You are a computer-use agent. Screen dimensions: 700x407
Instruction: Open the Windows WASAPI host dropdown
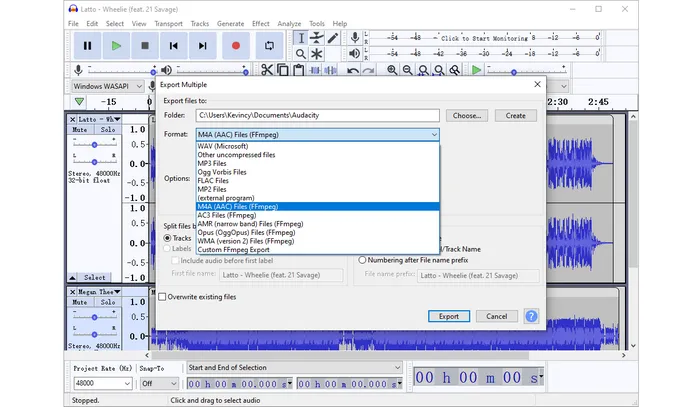[107, 86]
